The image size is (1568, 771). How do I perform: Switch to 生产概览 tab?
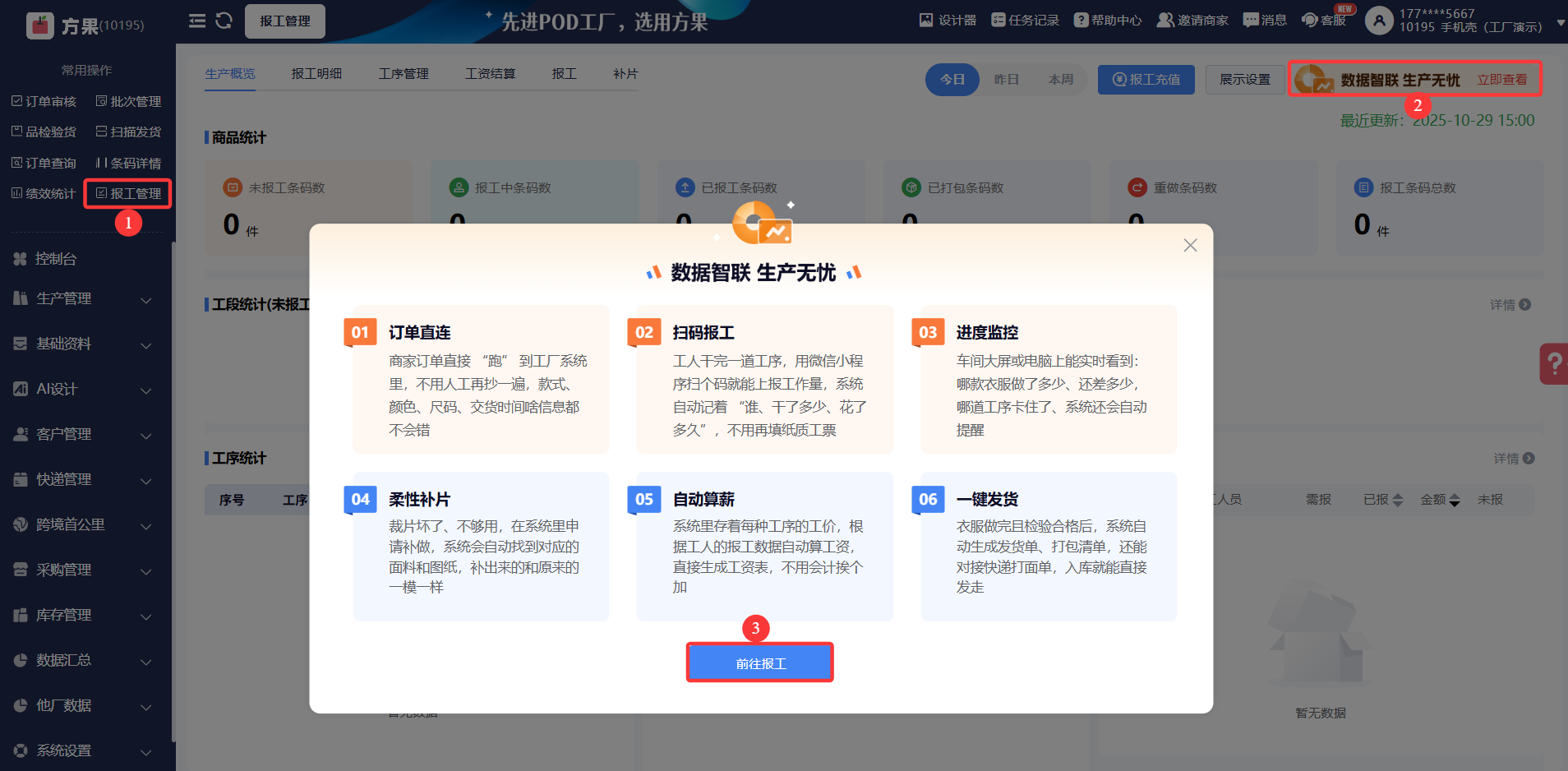point(230,74)
